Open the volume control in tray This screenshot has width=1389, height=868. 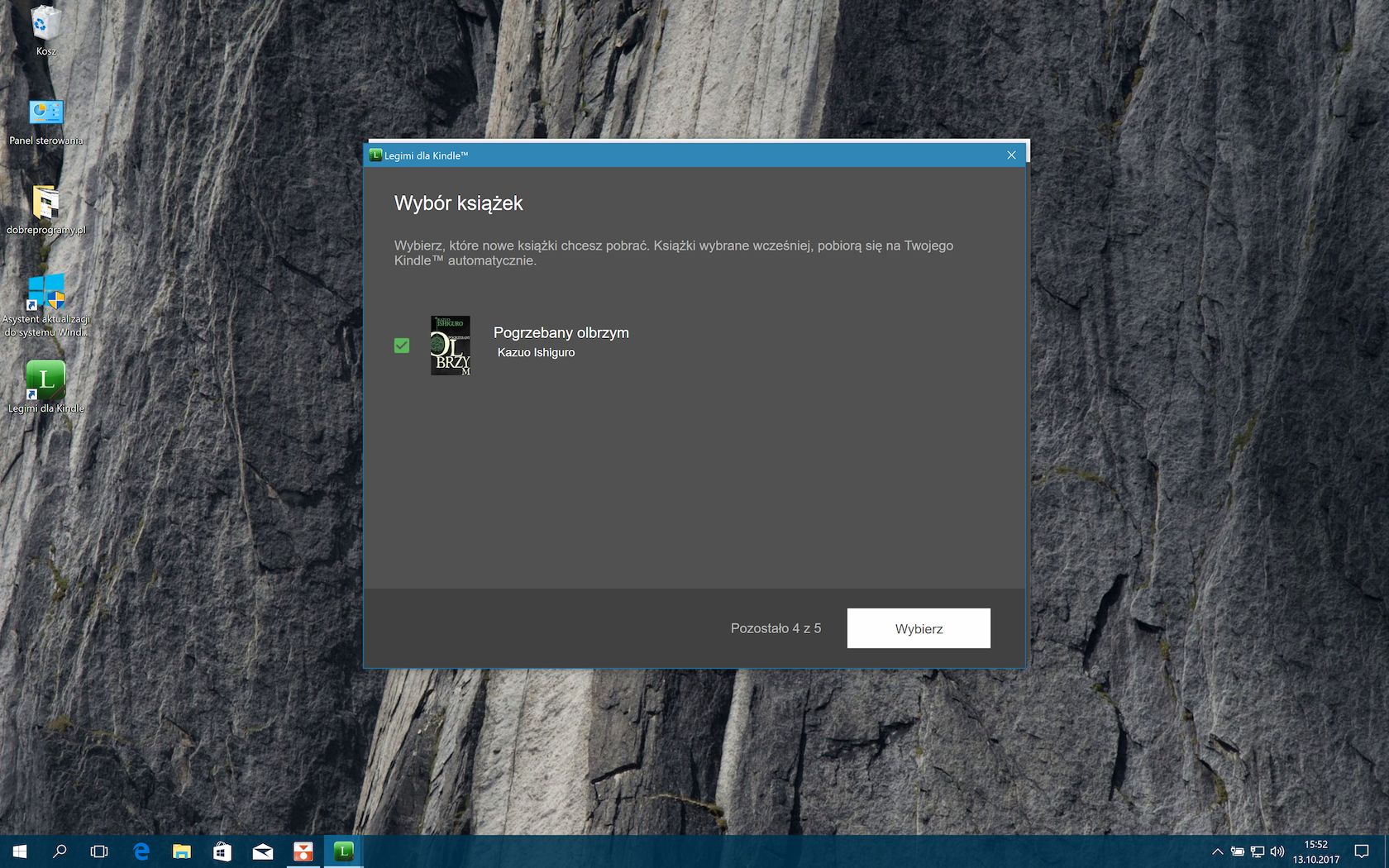(x=1277, y=851)
